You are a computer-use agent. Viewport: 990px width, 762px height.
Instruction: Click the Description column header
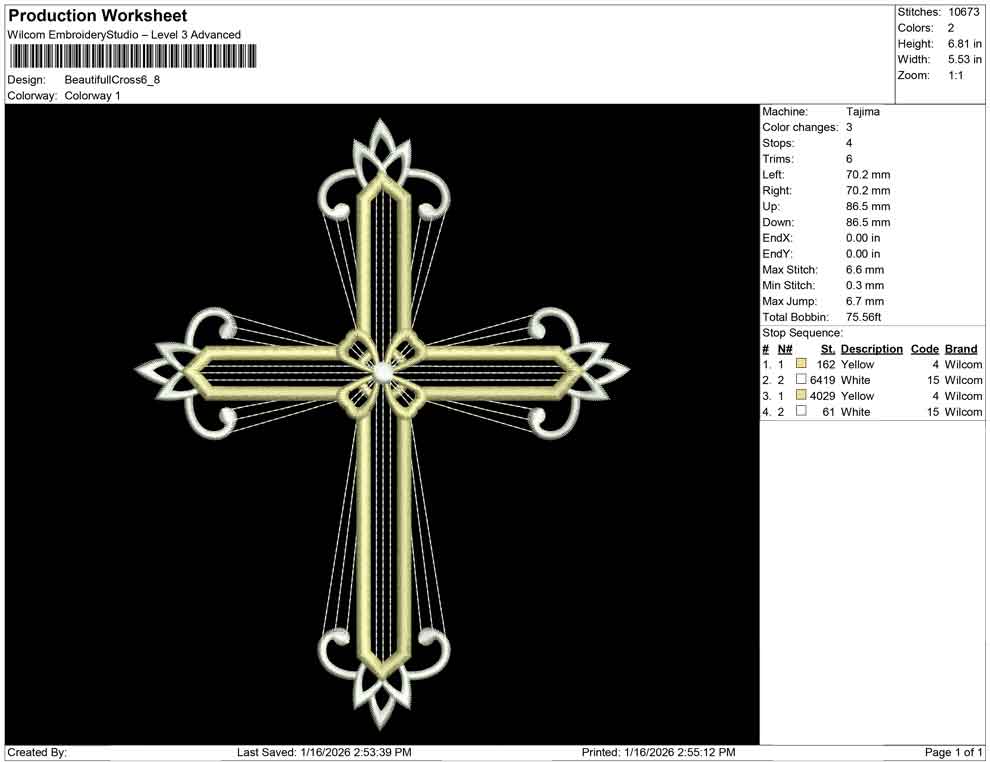tap(871, 348)
